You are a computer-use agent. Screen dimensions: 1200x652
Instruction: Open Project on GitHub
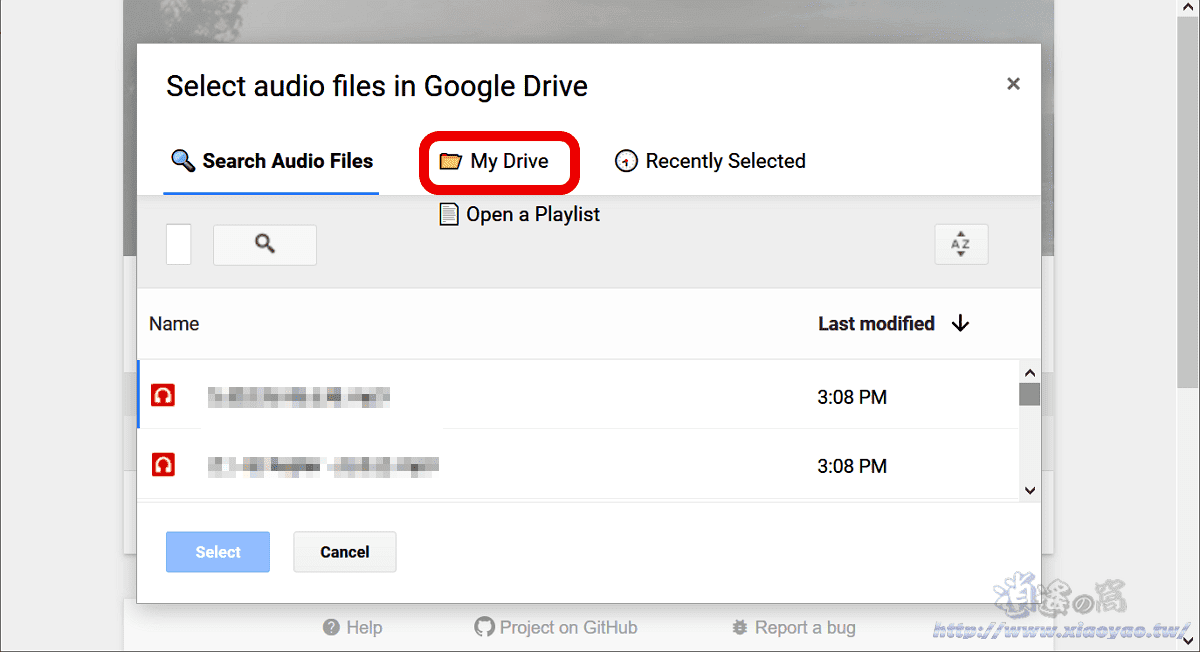556,627
